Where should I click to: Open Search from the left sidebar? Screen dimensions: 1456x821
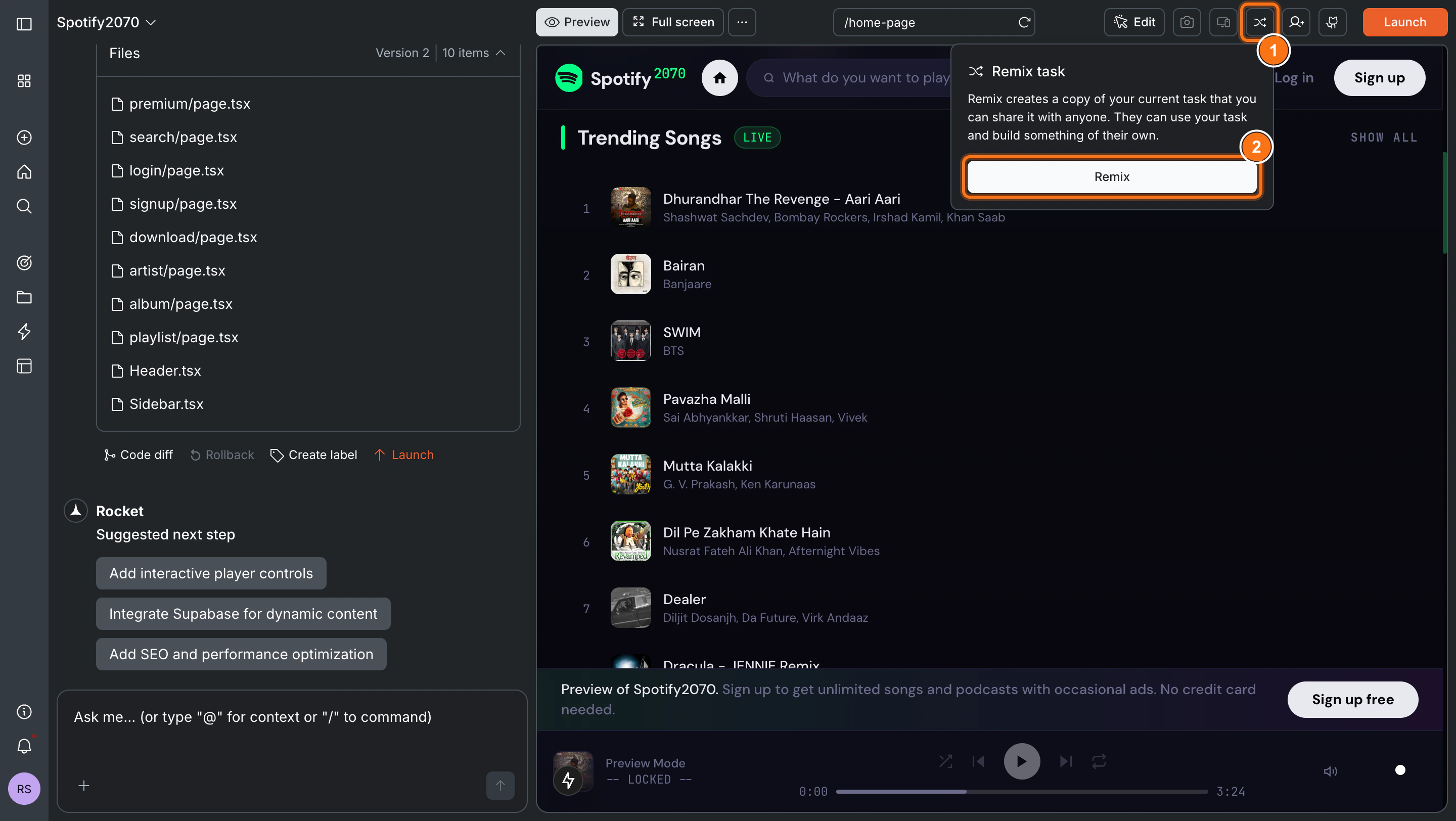(24, 206)
